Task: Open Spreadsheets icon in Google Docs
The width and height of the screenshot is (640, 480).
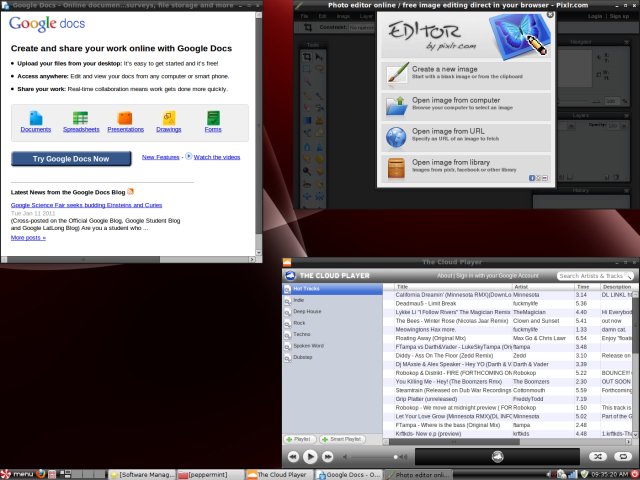Action: (x=80, y=118)
